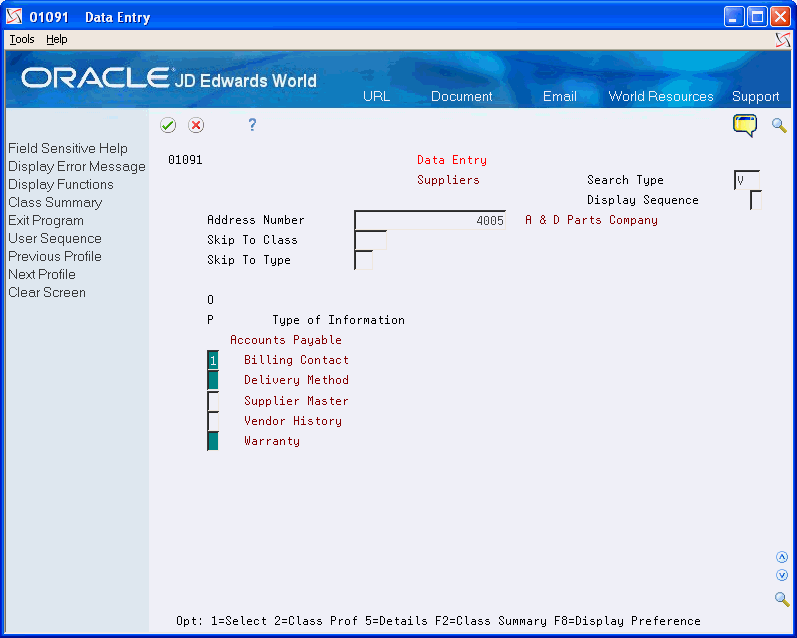Click the Skip To Class field
The height and width of the screenshot is (638, 797).
point(371,240)
